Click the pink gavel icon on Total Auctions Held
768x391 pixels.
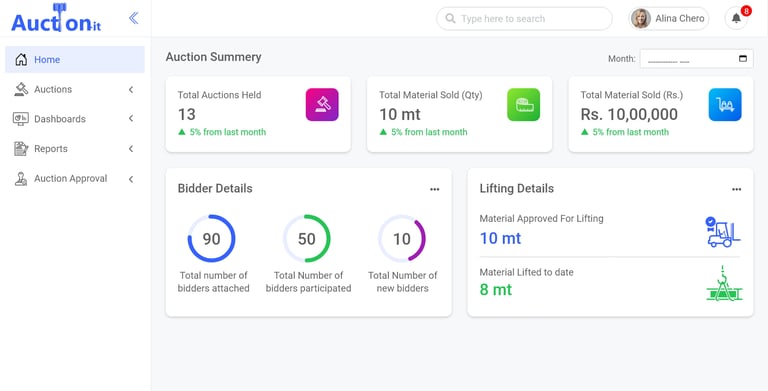click(322, 104)
